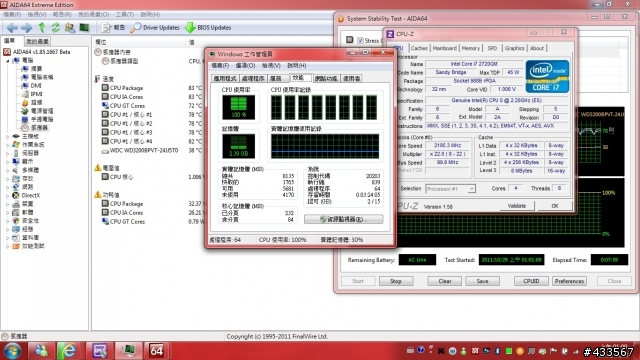Open the Resource Monitor button in Task Manager
640x360 pixels.
pos(344,219)
